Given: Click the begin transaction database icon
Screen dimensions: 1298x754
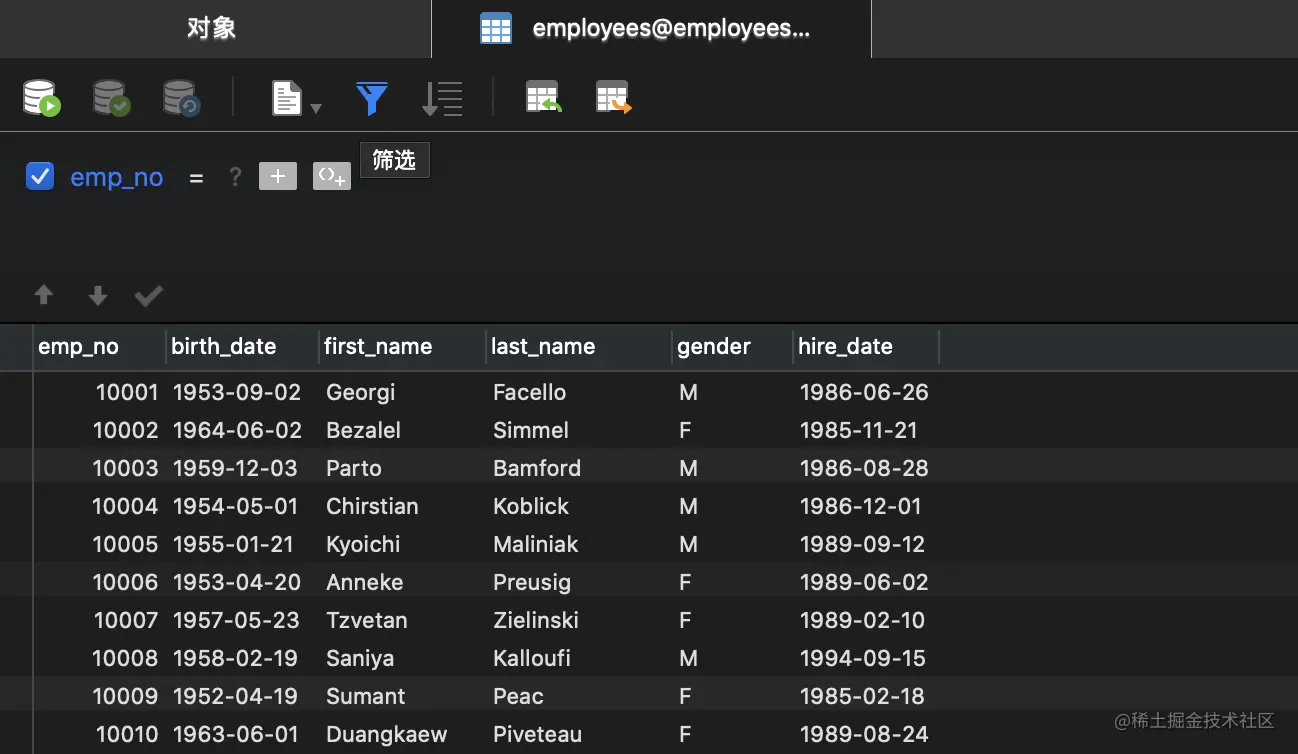Looking at the screenshot, I should 41,98.
